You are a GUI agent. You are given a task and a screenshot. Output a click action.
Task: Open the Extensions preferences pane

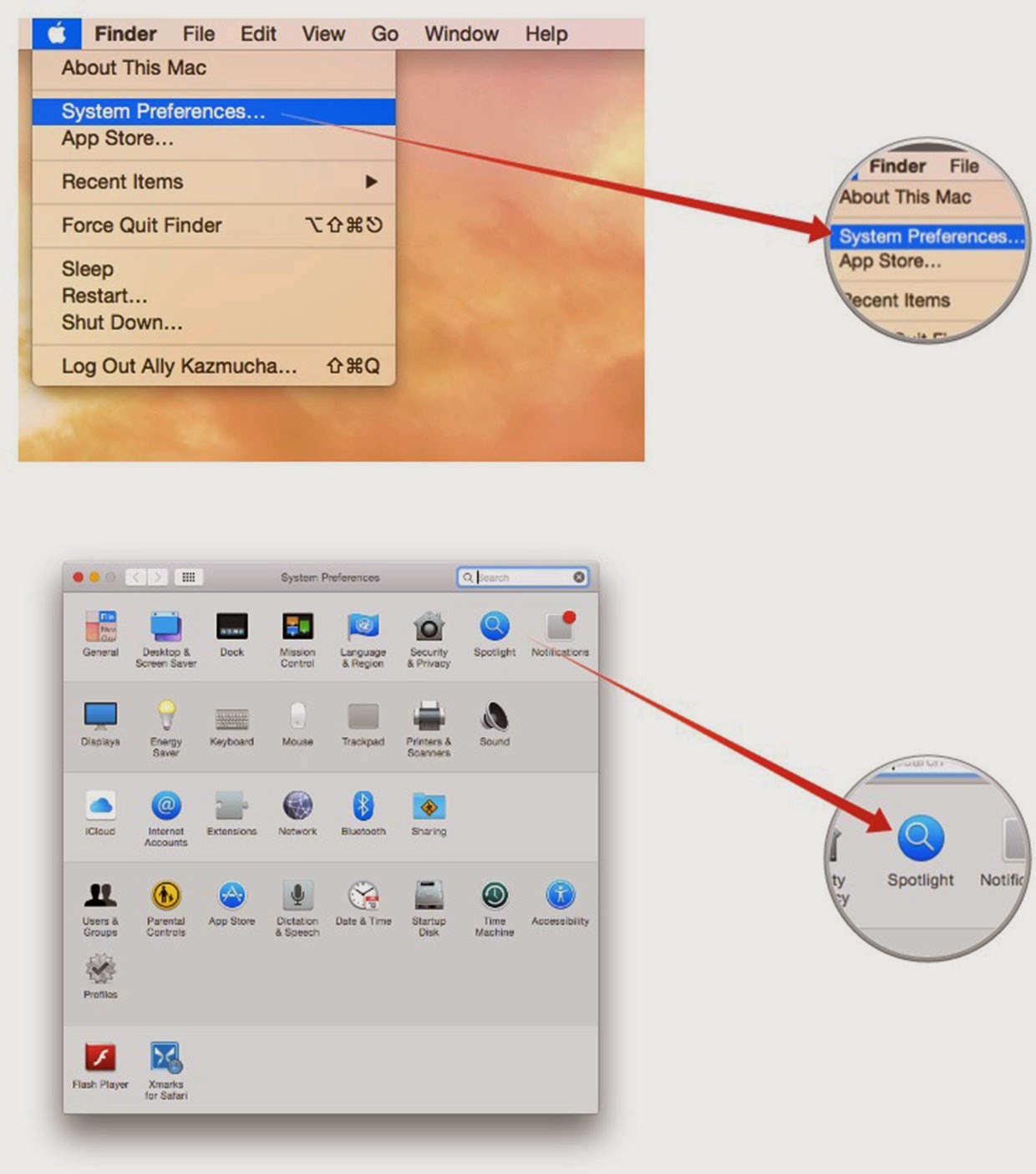pyautogui.click(x=231, y=813)
